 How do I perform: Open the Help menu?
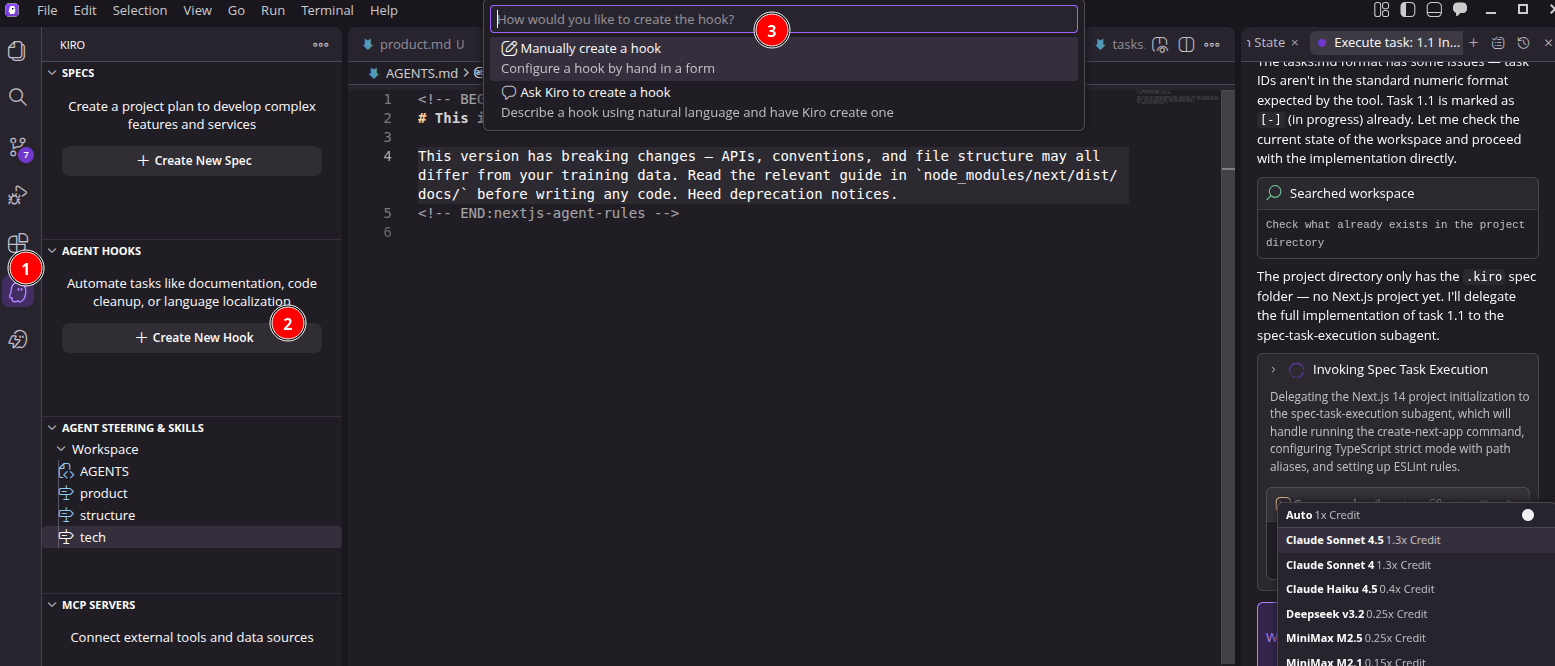(384, 10)
